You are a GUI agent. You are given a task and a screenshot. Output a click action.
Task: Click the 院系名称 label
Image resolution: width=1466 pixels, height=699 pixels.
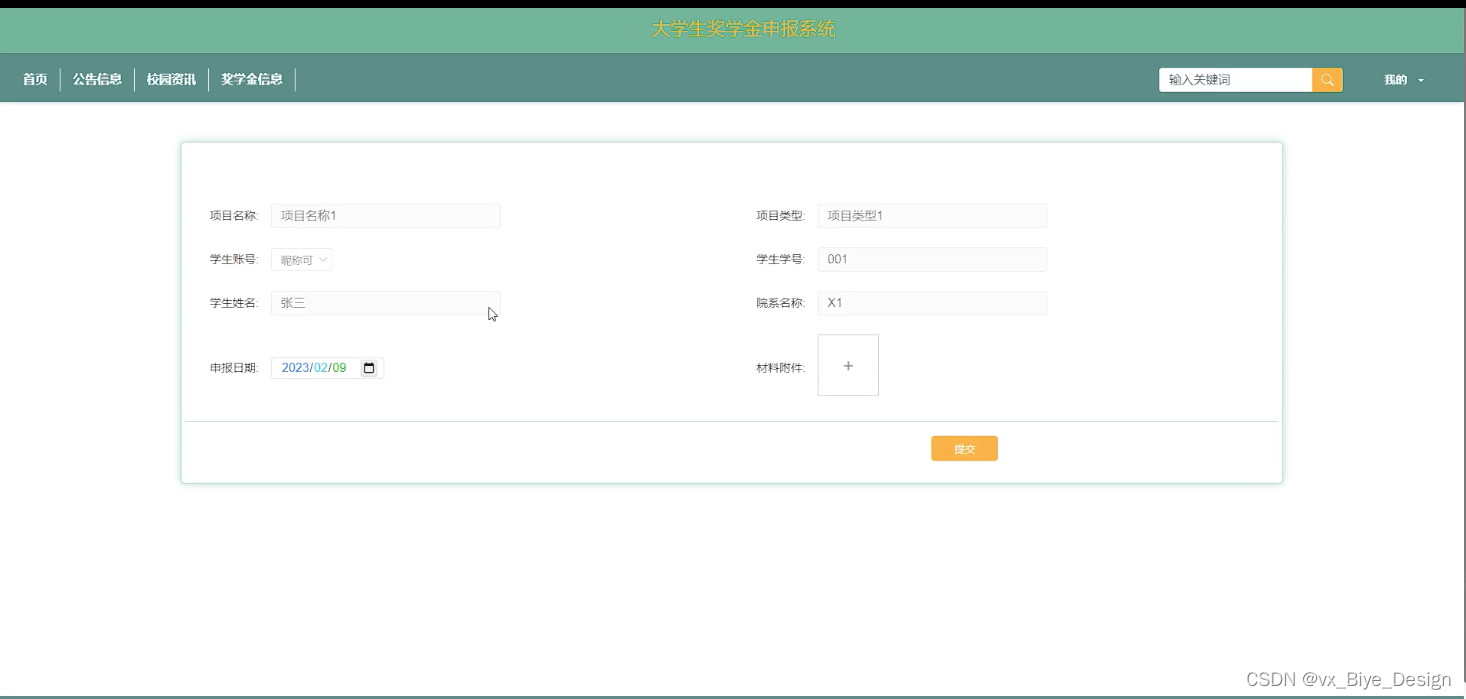780,303
